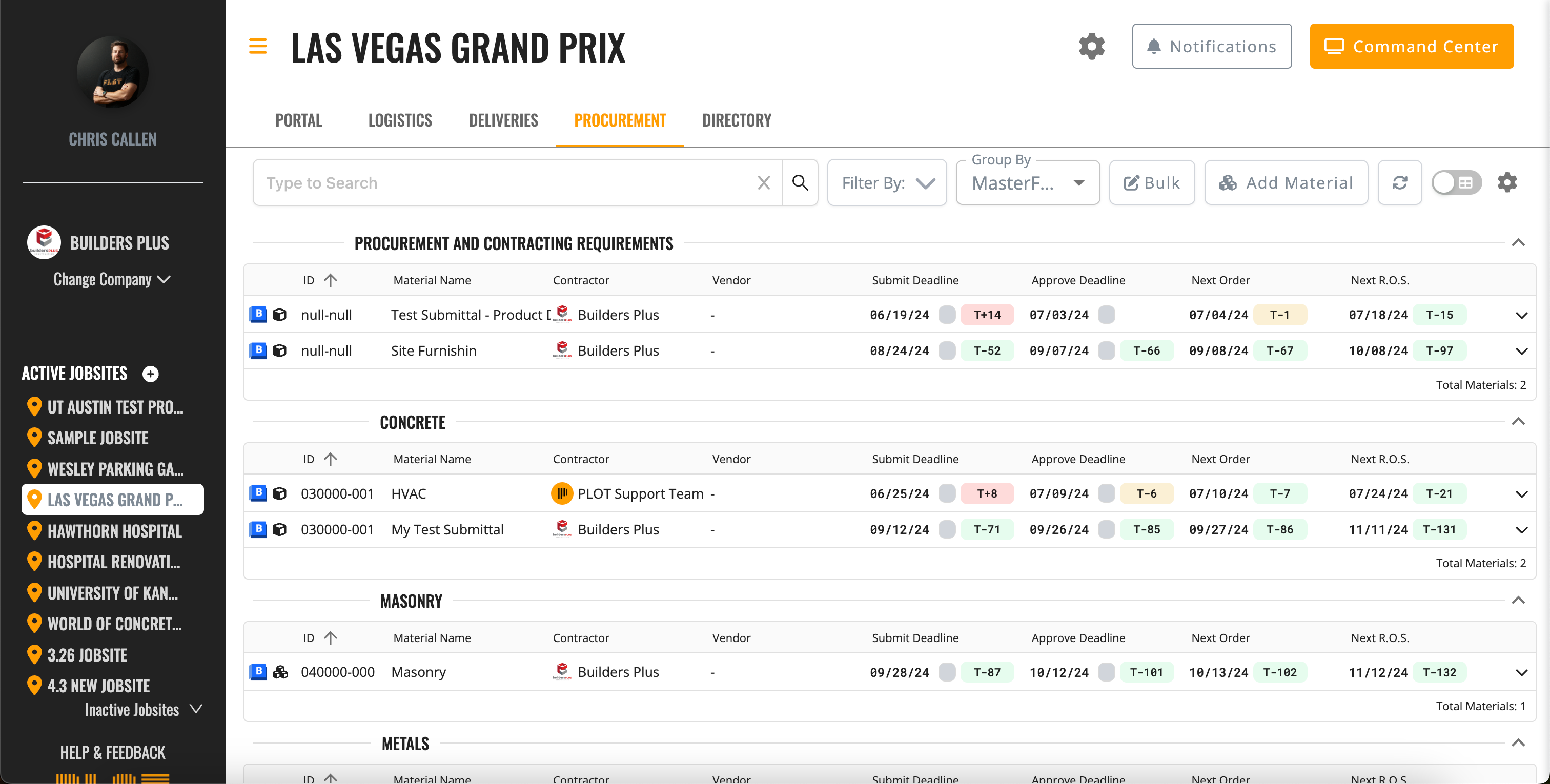Open jobsite settings gear beside Notifications
Screen dimensions: 1550x784
(1091, 46)
